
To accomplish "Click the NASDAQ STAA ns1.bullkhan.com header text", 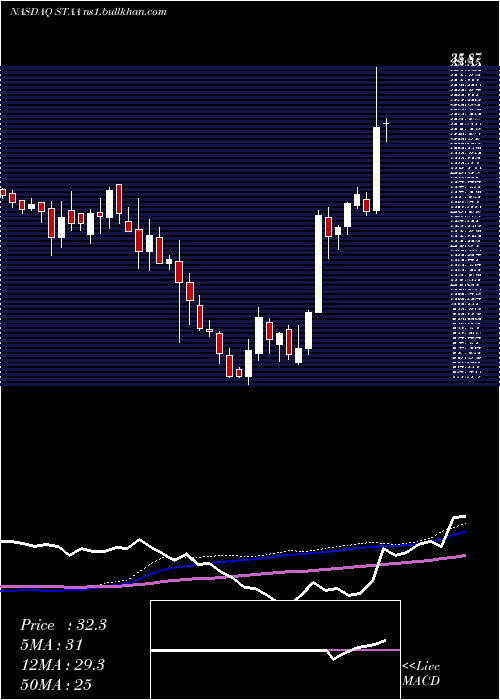I will click(x=88, y=12).
